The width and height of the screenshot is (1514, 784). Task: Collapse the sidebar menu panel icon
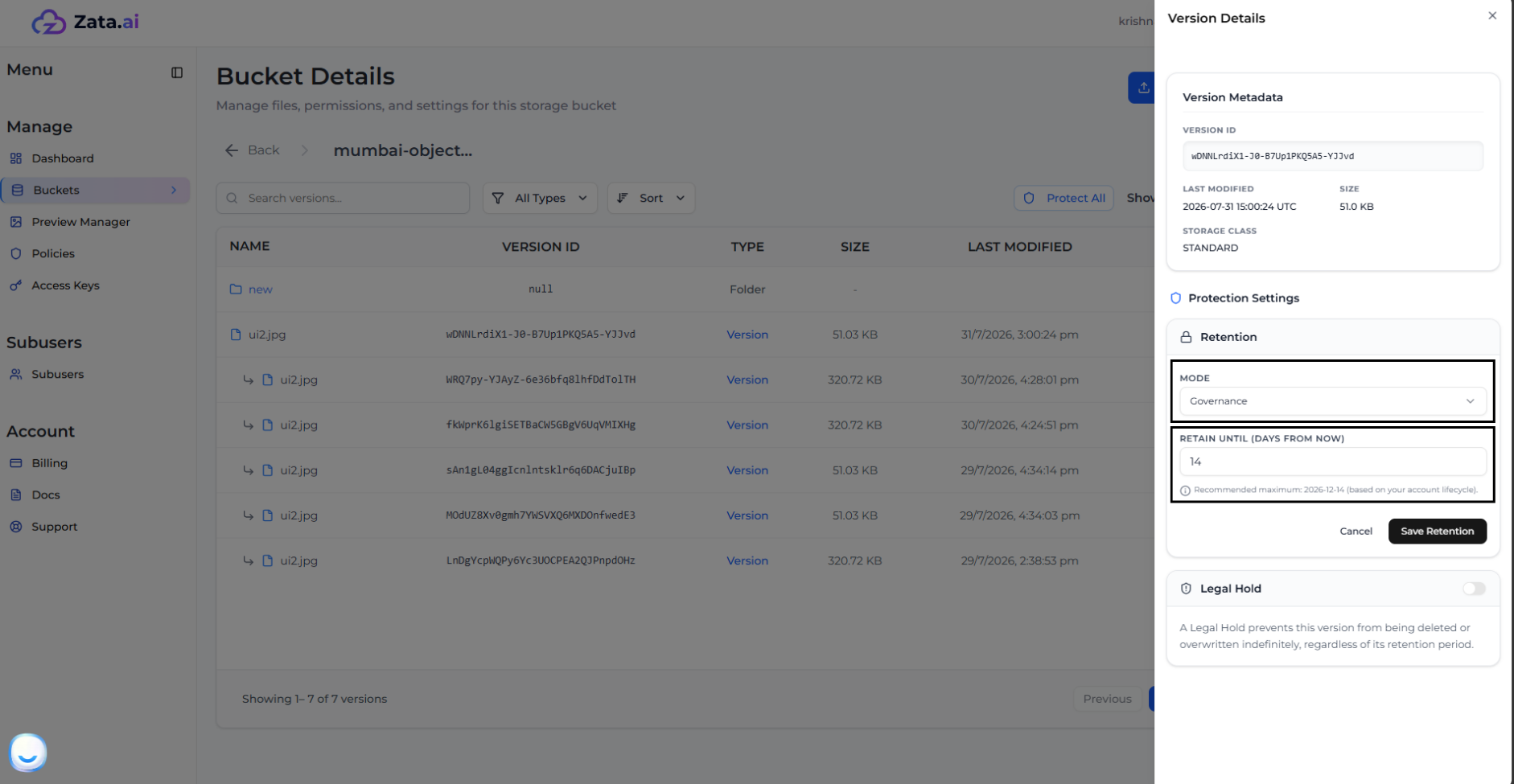coord(177,72)
